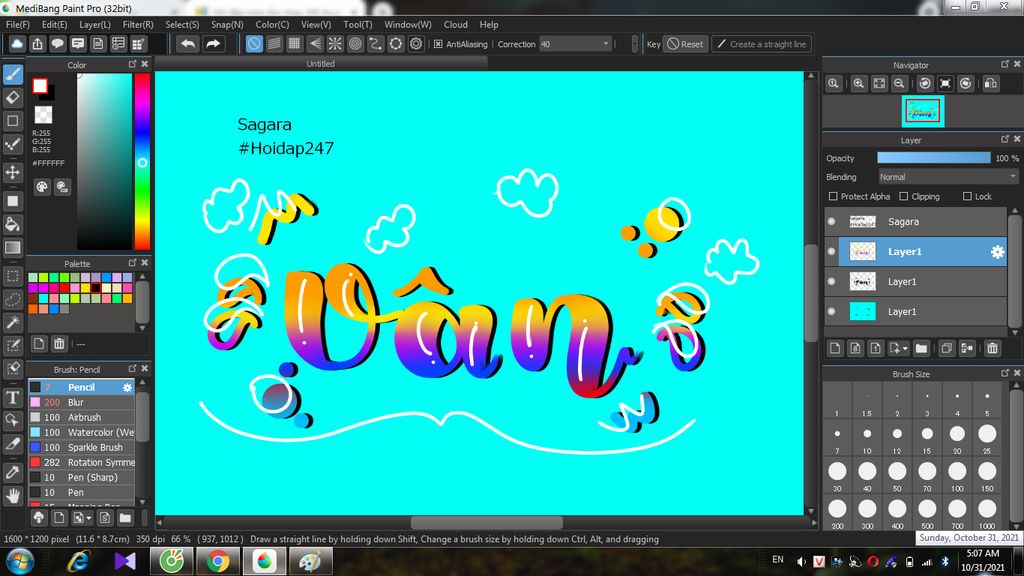1024x576 pixels.
Task: Click the Navigator preview thumbnail
Action: (x=922, y=112)
